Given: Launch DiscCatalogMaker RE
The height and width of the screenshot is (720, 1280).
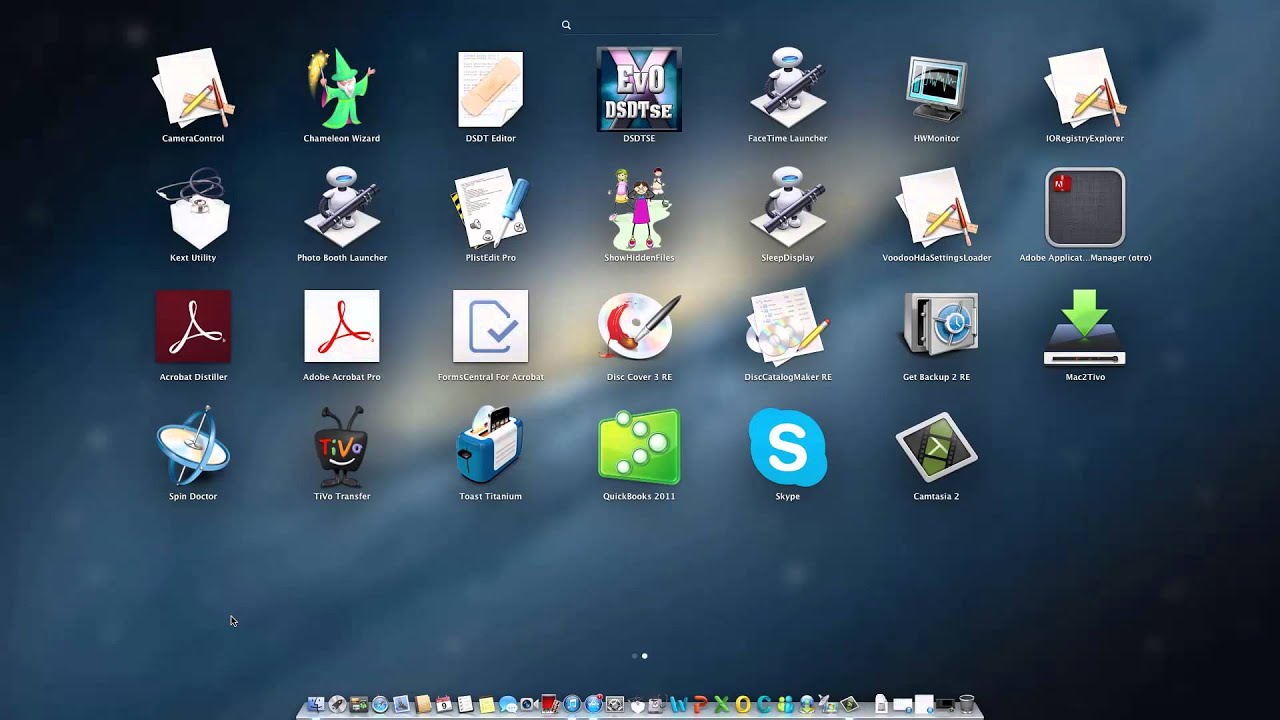Looking at the screenshot, I should pyautogui.click(x=788, y=327).
